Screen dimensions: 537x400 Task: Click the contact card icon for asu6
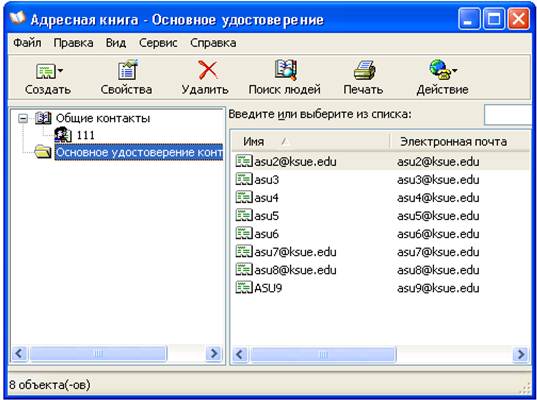point(244,234)
